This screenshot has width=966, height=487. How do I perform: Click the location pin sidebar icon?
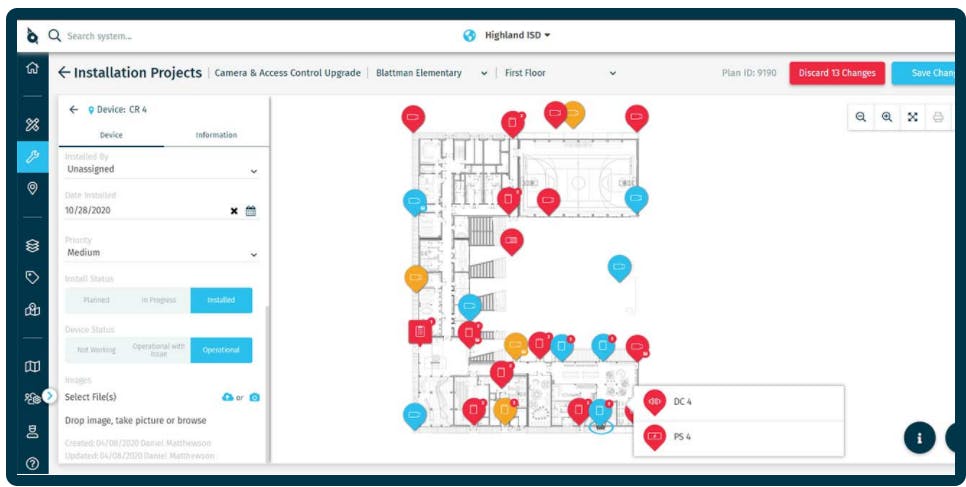[32, 188]
